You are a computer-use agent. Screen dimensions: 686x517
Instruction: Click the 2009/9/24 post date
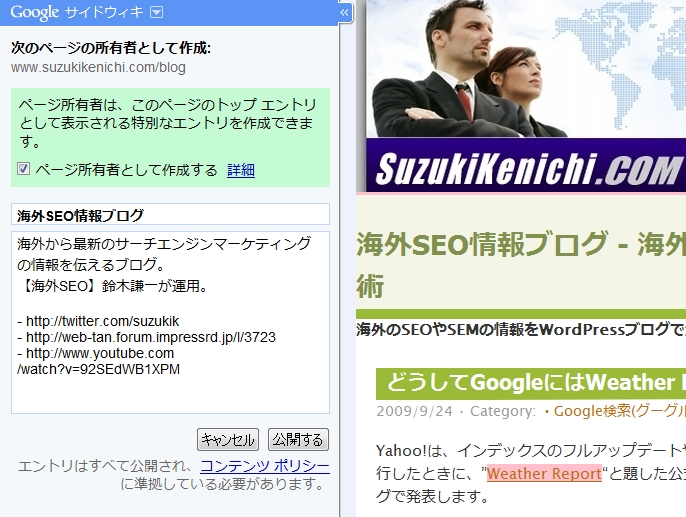click(414, 411)
